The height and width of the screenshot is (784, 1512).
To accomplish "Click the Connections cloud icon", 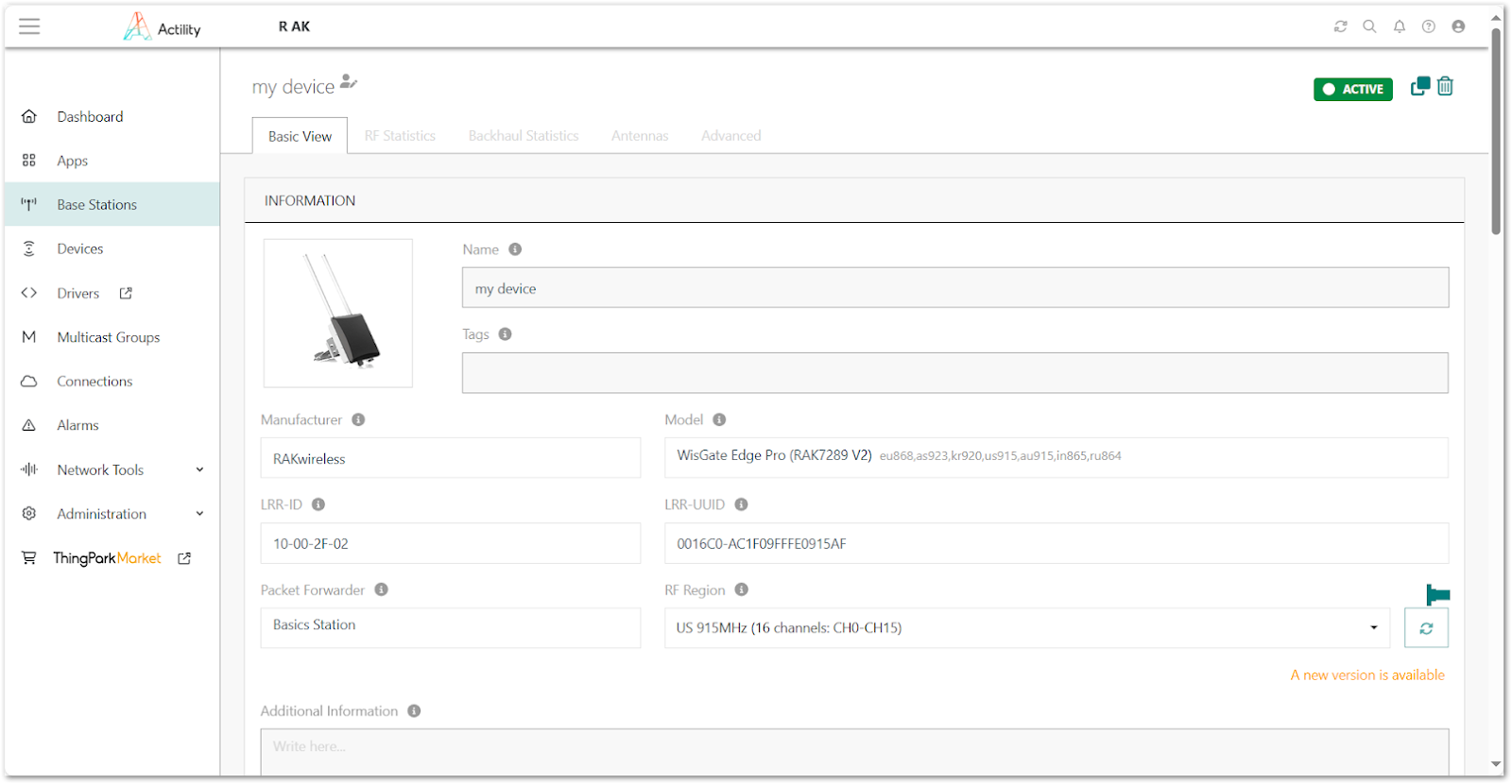I will [x=29, y=382].
